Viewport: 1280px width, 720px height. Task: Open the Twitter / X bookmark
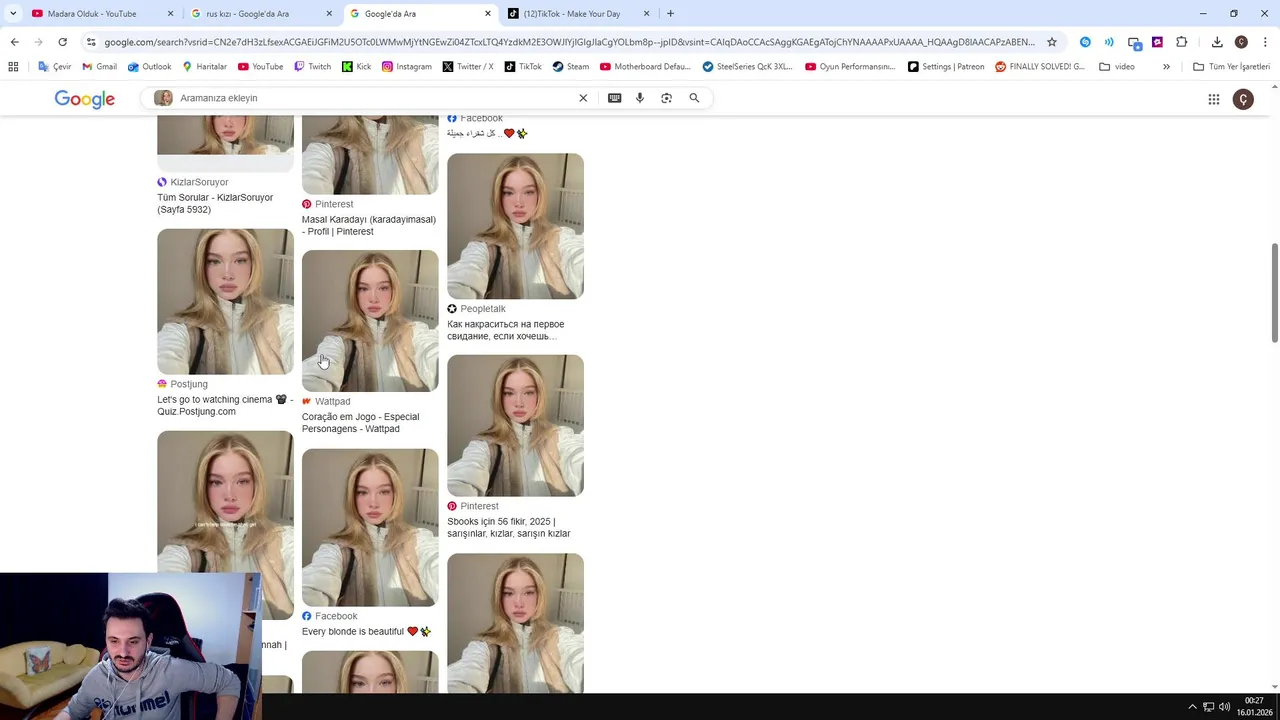tap(467, 67)
